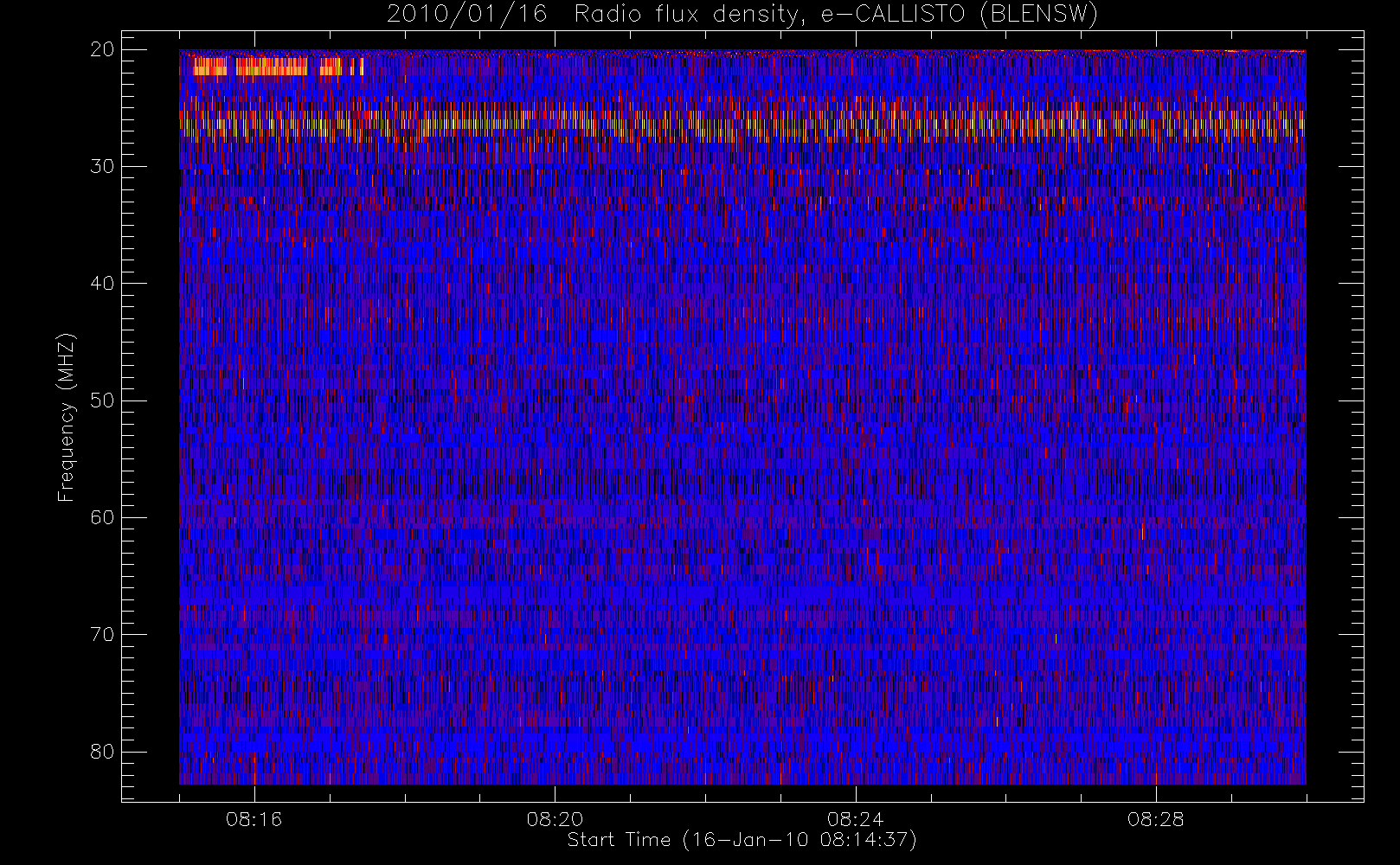
Task: Click the 'Start Time (16-Jan-10 08:14:37)' label
Action: click(742, 840)
